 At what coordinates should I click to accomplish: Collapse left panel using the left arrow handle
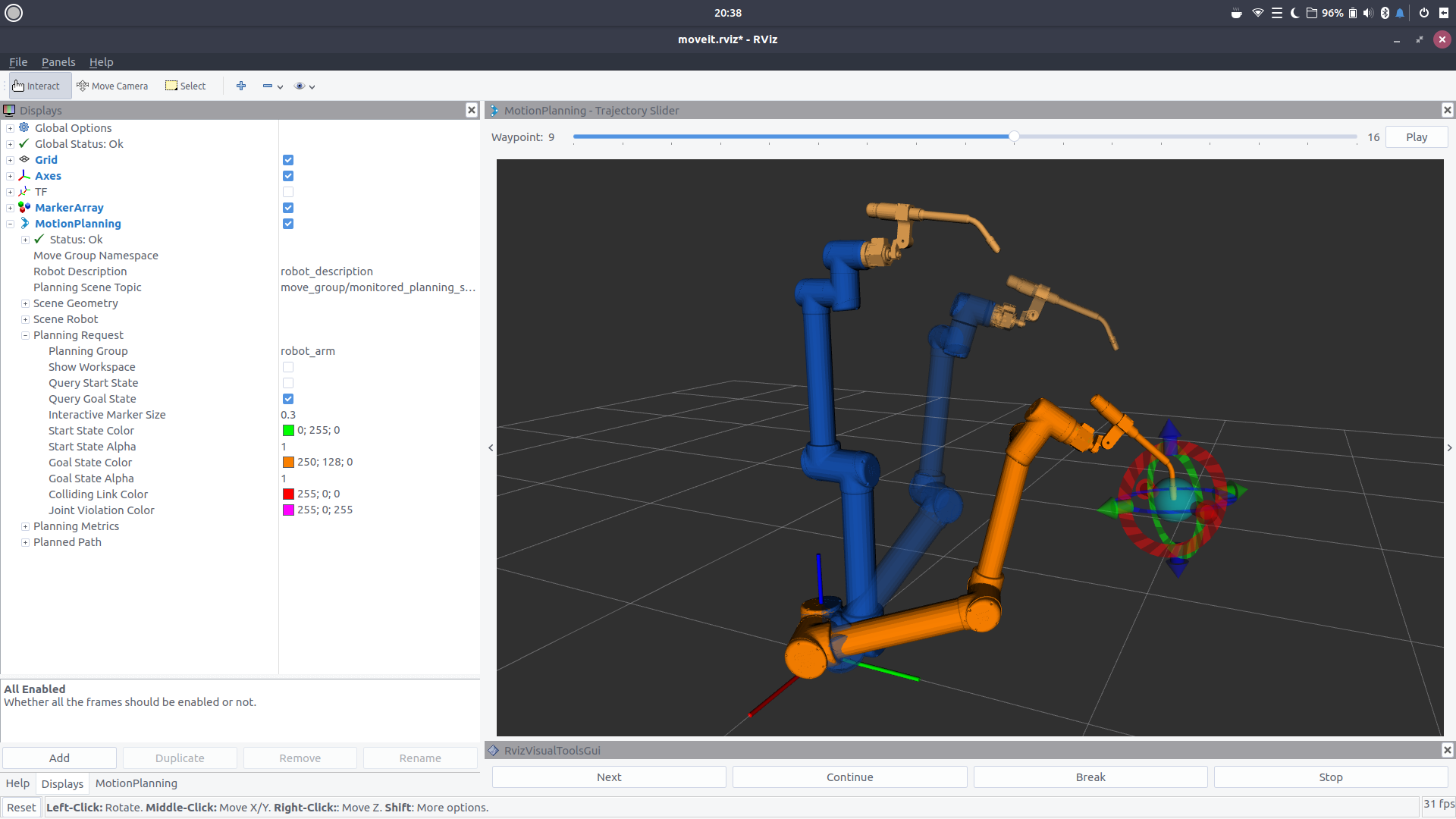coord(491,447)
